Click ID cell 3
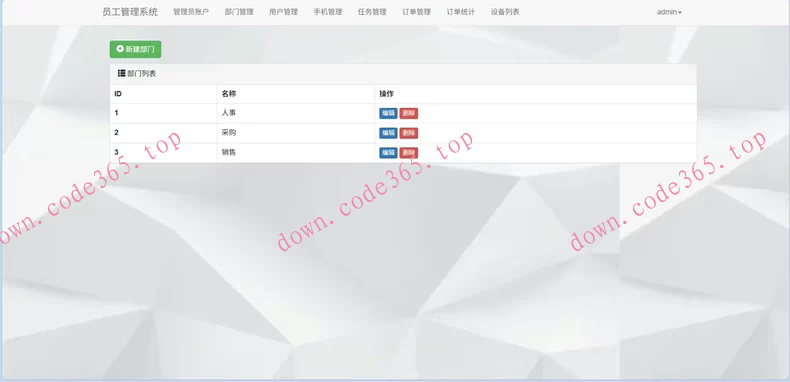Screen dimensions: 790x382 pyautogui.click(x=163, y=153)
